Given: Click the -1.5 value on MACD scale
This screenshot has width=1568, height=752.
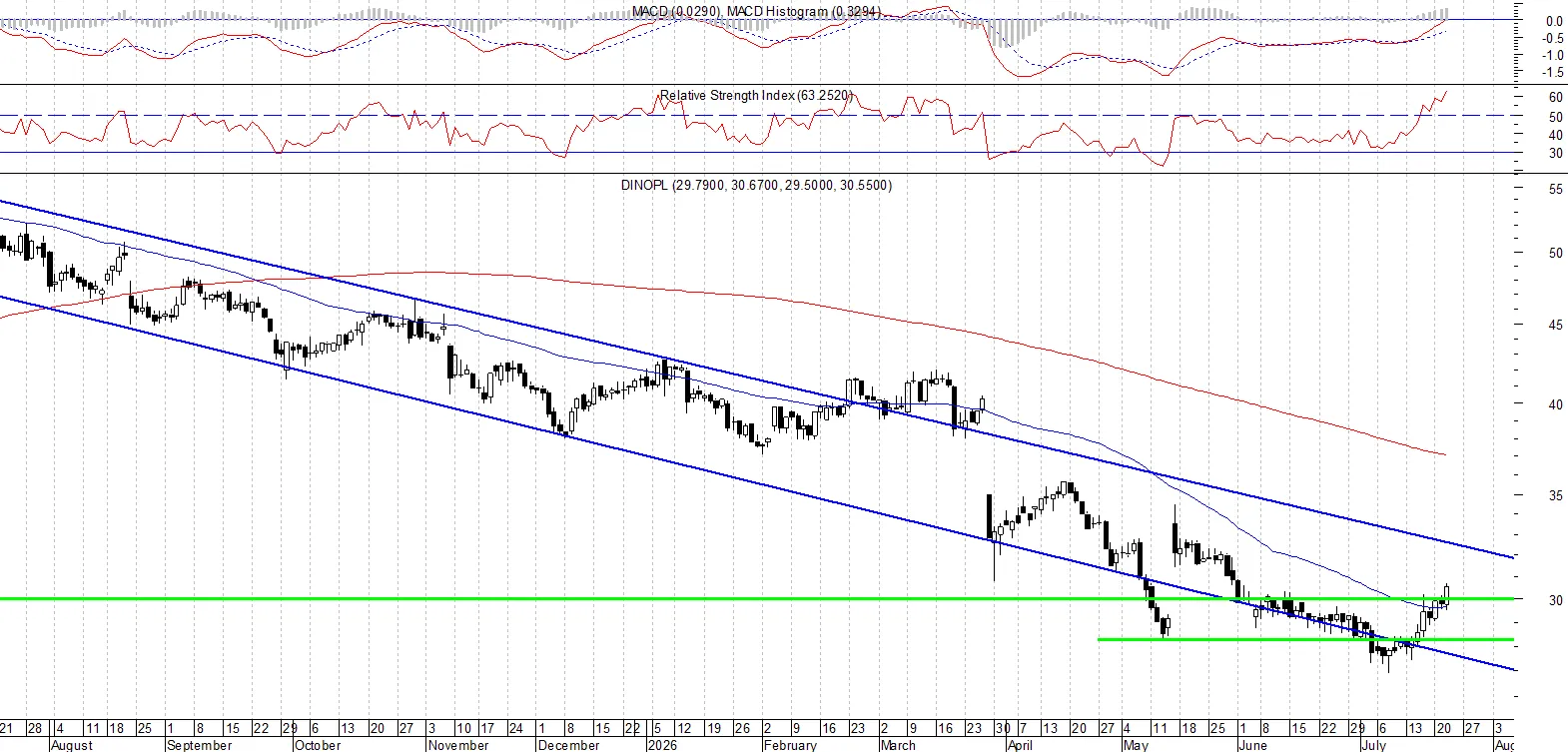Looking at the screenshot, I should click(1553, 73).
